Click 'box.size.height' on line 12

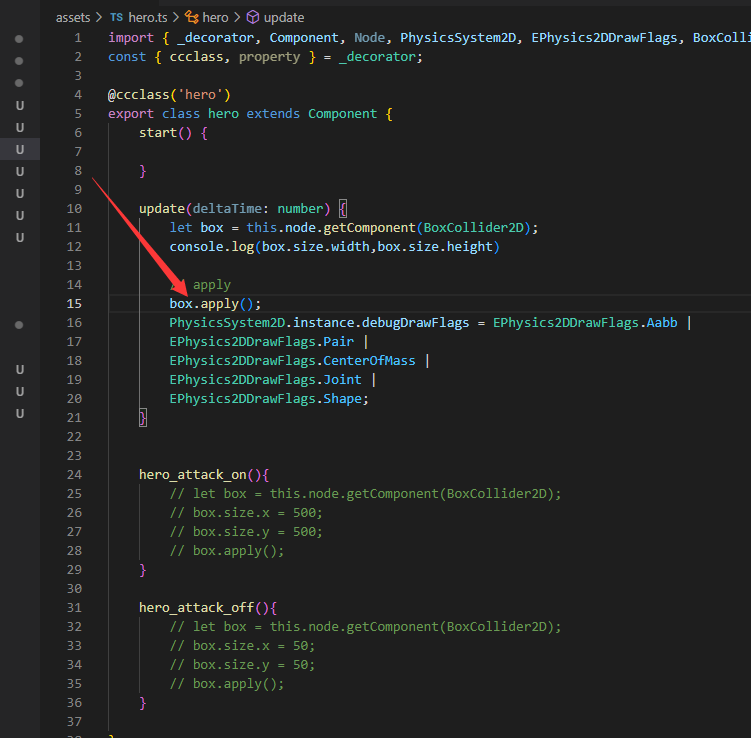pyautogui.click(x=434, y=247)
